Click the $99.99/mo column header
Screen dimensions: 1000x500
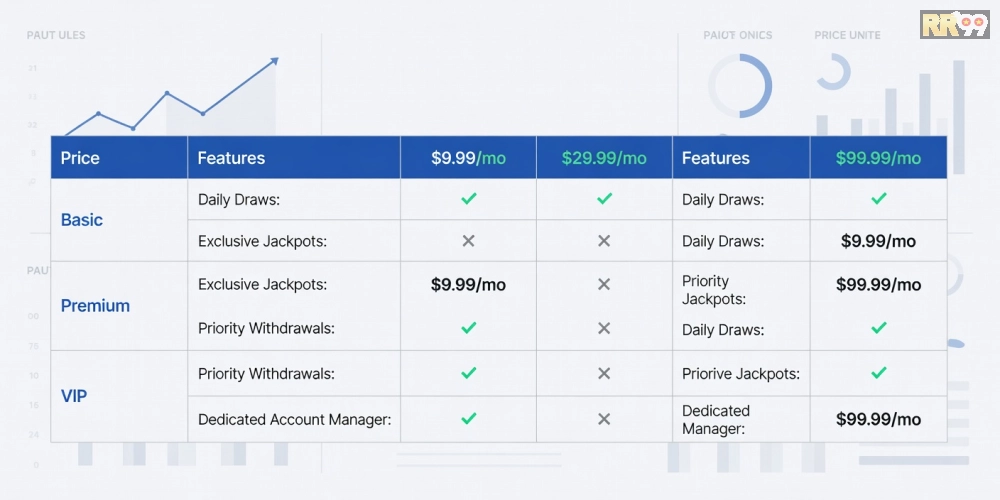878,158
